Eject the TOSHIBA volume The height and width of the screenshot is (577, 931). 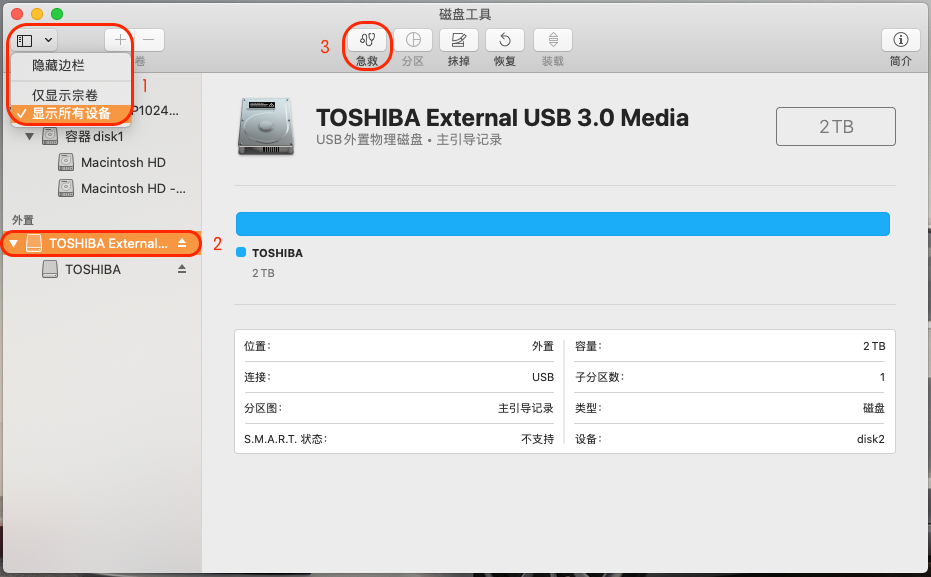coord(182,269)
